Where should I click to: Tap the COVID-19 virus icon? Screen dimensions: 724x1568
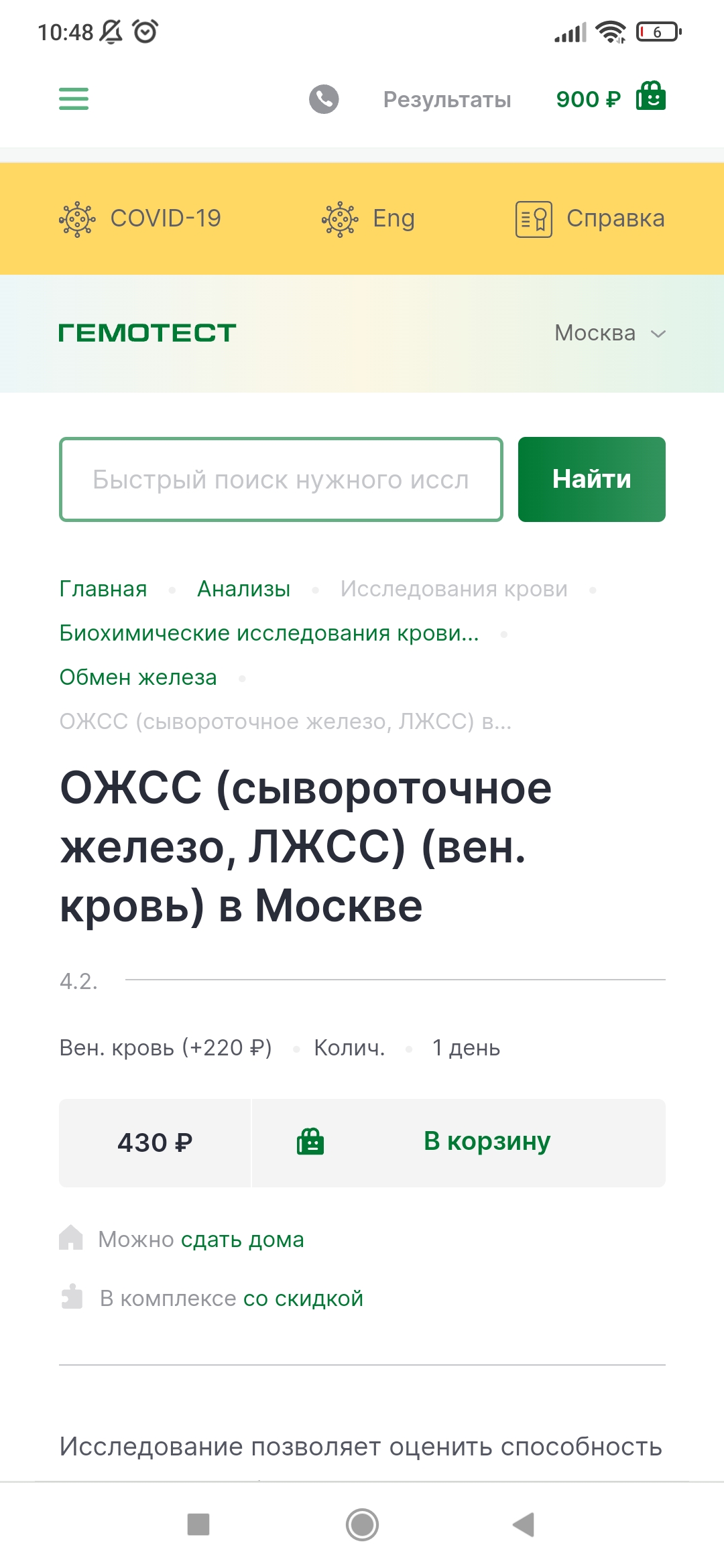pos(78,219)
